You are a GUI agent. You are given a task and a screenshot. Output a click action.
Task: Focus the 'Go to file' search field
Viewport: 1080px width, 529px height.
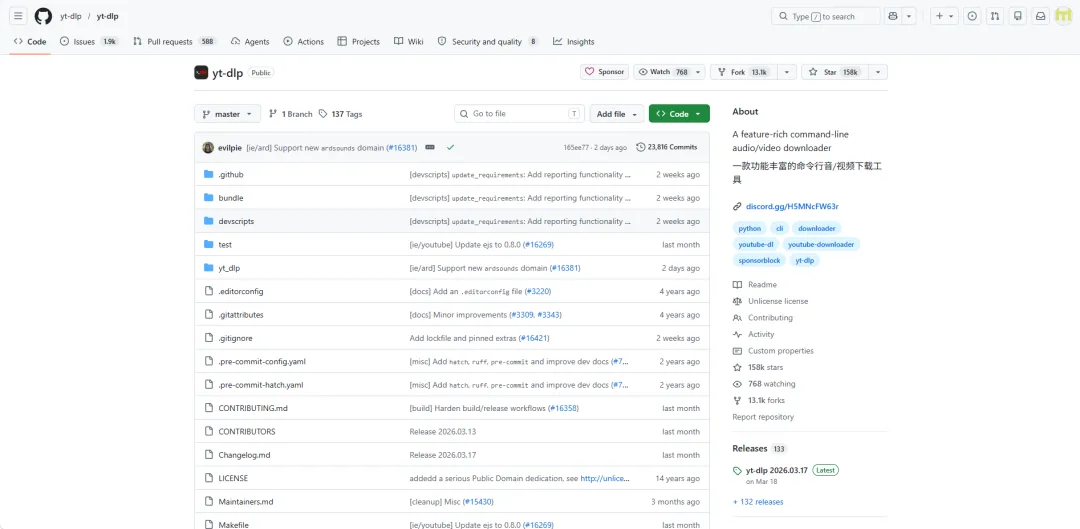(x=519, y=114)
